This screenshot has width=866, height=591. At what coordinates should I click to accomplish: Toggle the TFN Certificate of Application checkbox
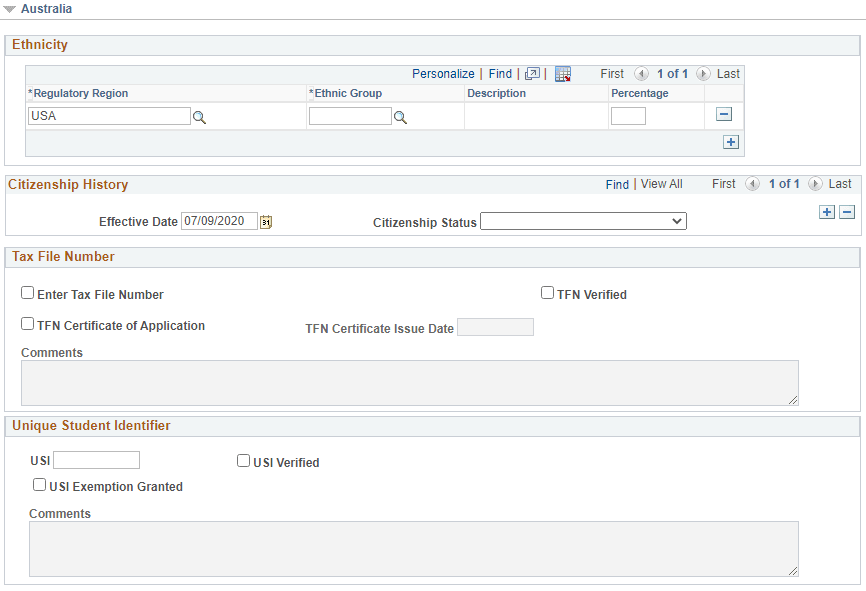(28, 324)
